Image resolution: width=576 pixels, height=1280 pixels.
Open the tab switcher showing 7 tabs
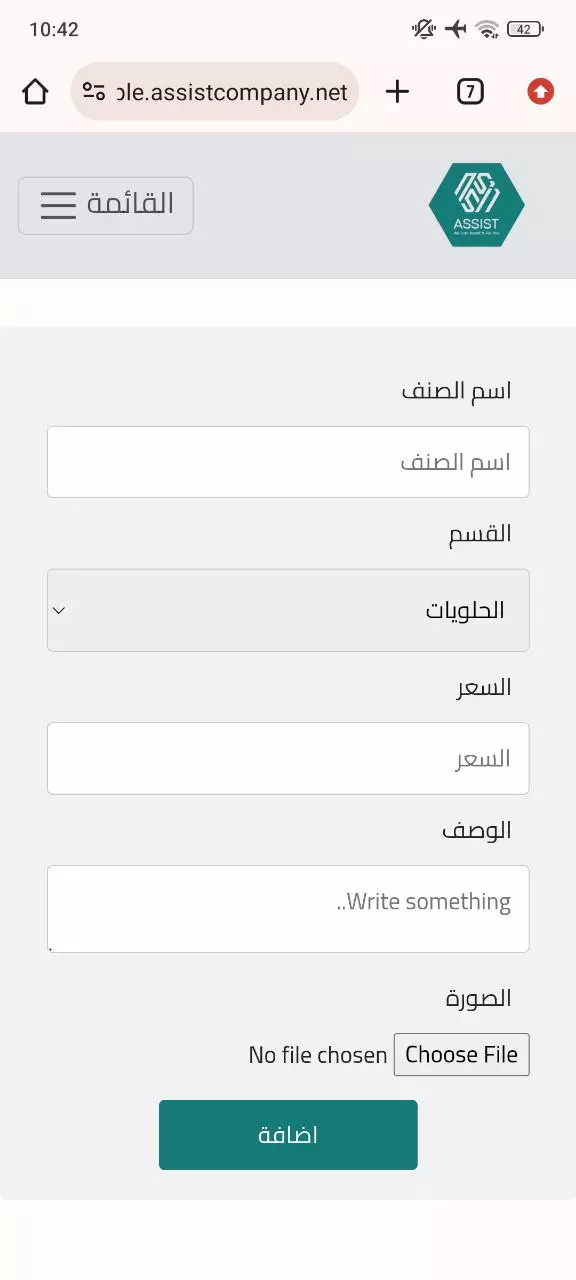click(x=469, y=91)
